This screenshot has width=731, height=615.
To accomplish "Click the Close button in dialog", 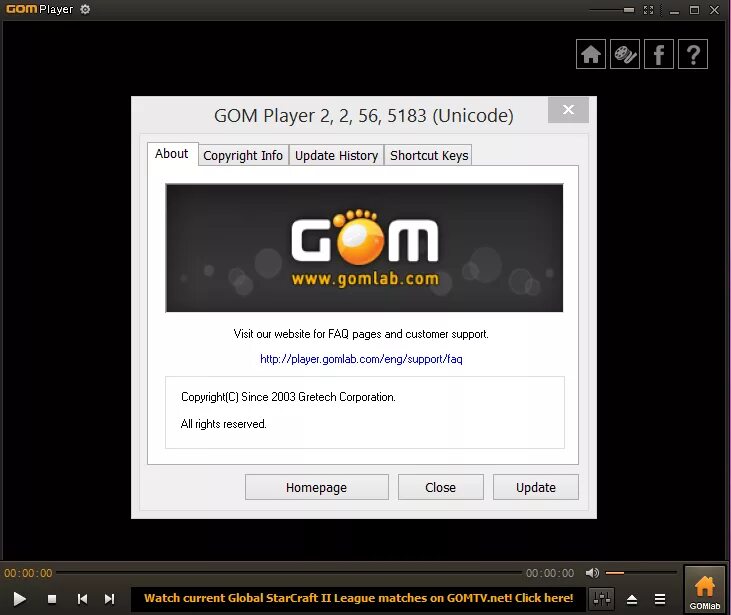I will 441,487.
